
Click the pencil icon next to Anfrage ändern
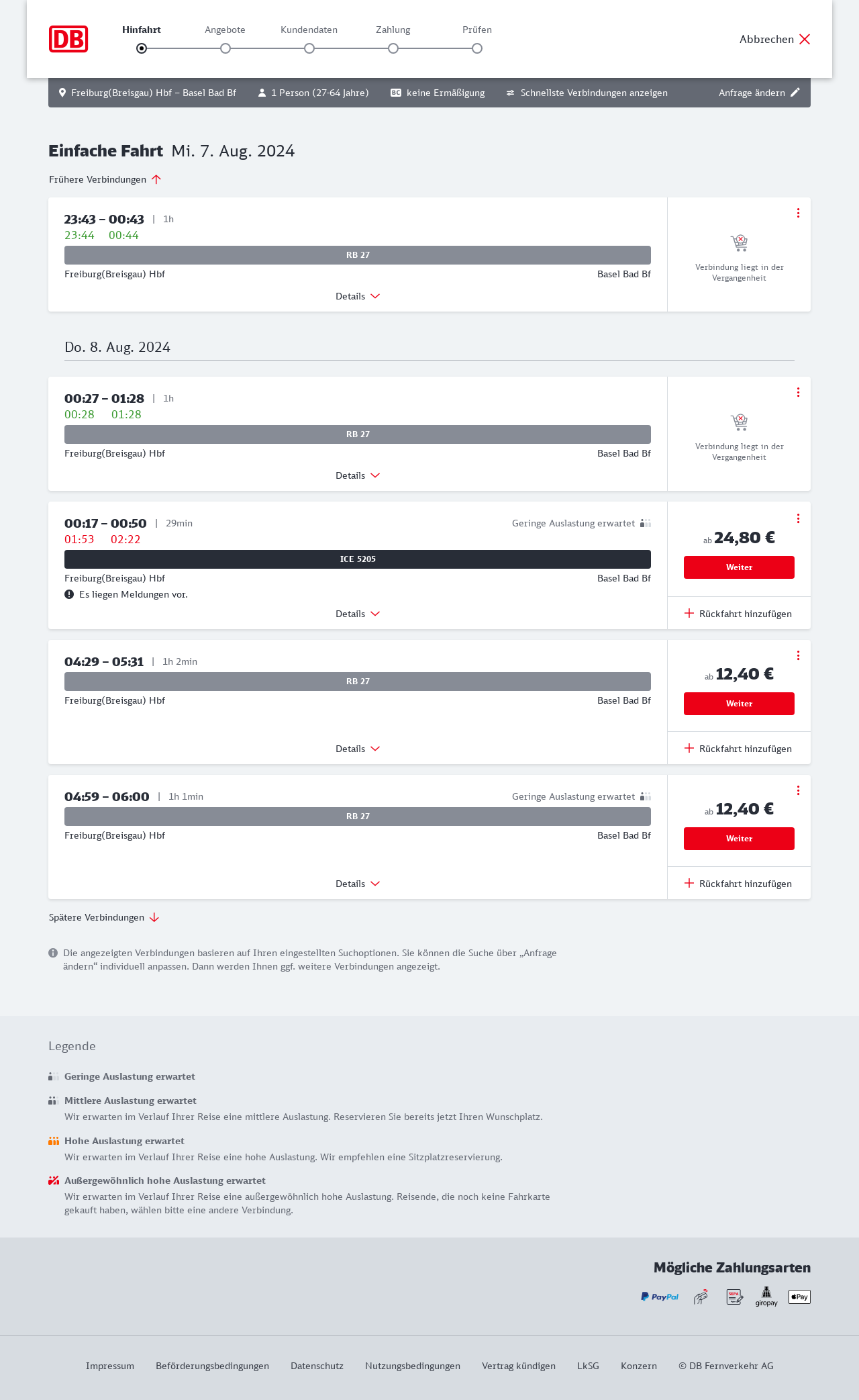pos(795,93)
